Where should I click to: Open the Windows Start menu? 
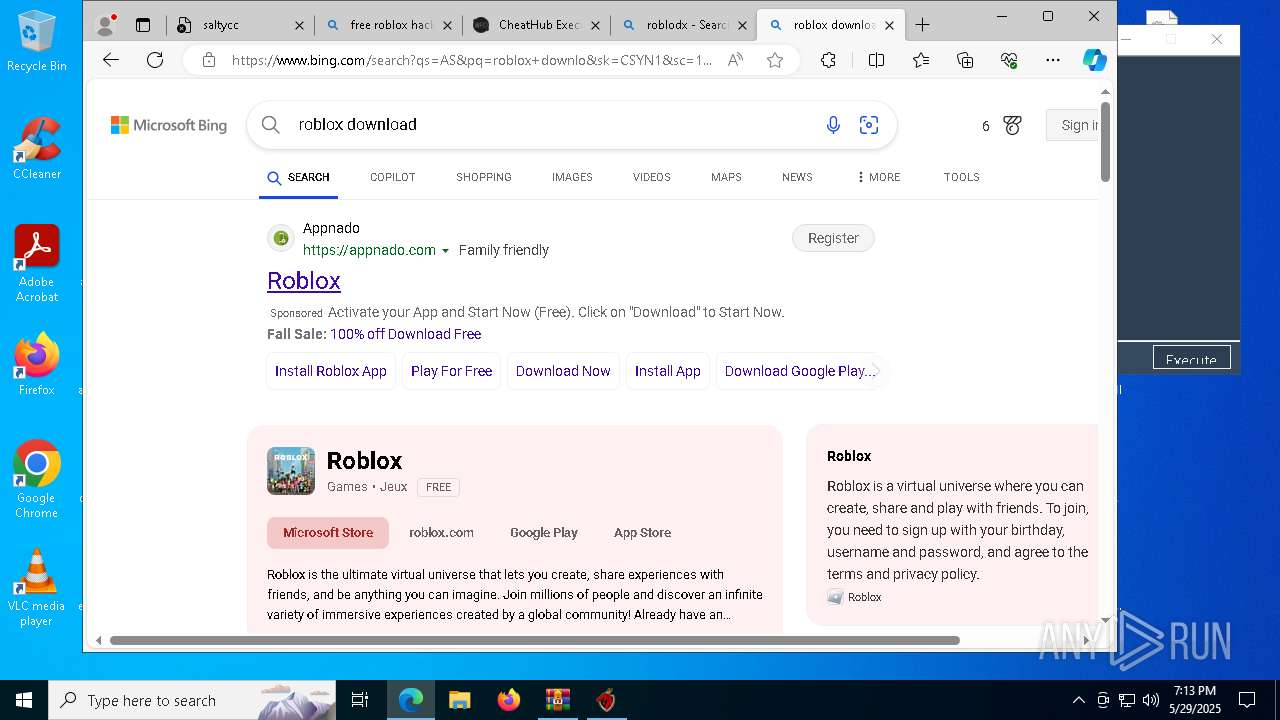click(x=23, y=700)
